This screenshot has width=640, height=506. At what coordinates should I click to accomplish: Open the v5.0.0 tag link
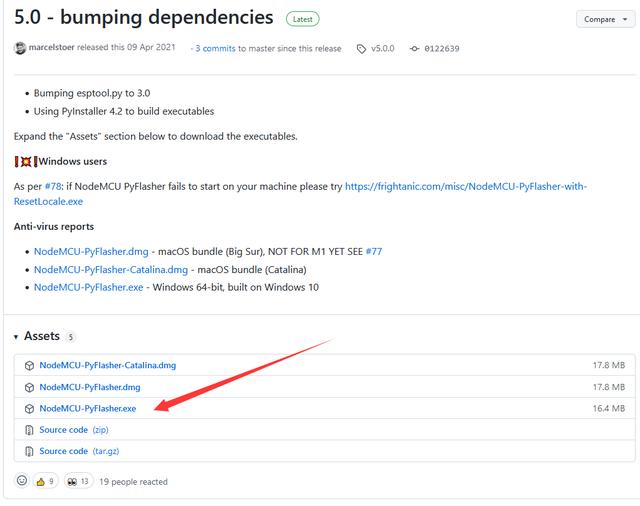pyautogui.click(x=382, y=49)
